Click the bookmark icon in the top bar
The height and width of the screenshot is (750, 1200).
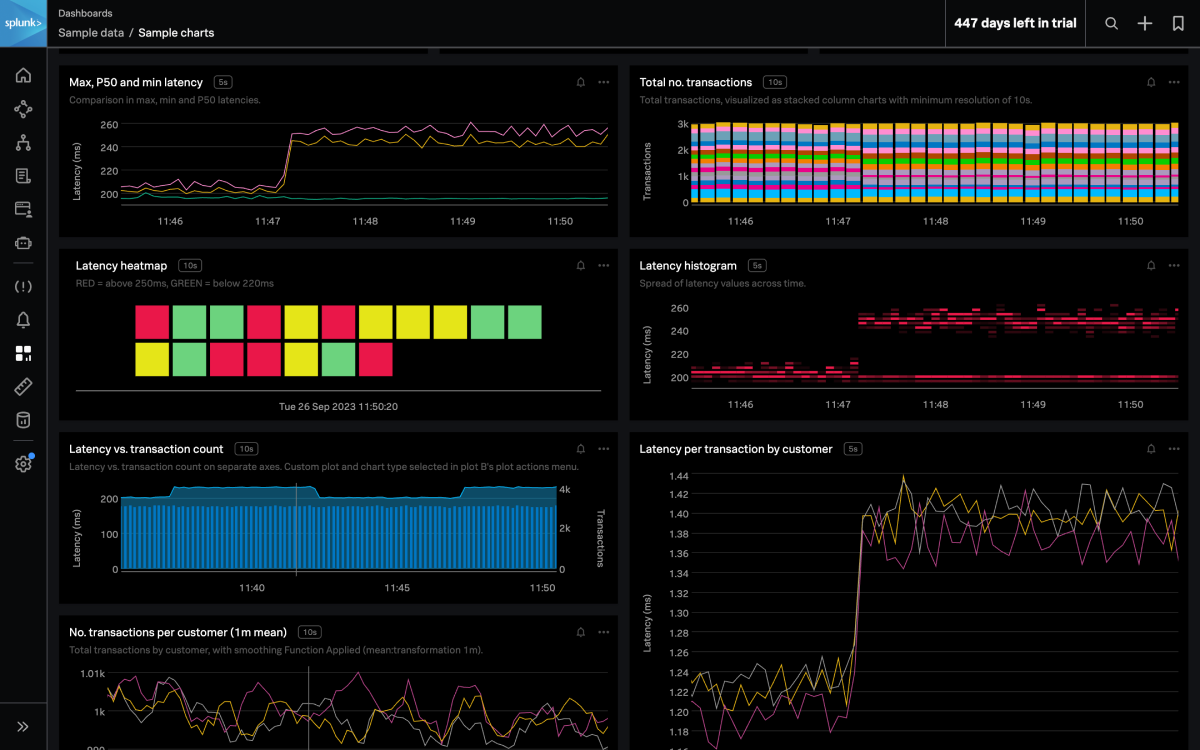[x=1177, y=22]
